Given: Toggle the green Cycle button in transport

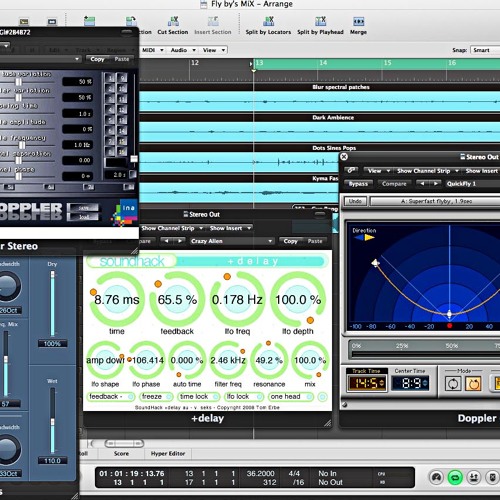Looking at the screenshot, I should [455, 478].
